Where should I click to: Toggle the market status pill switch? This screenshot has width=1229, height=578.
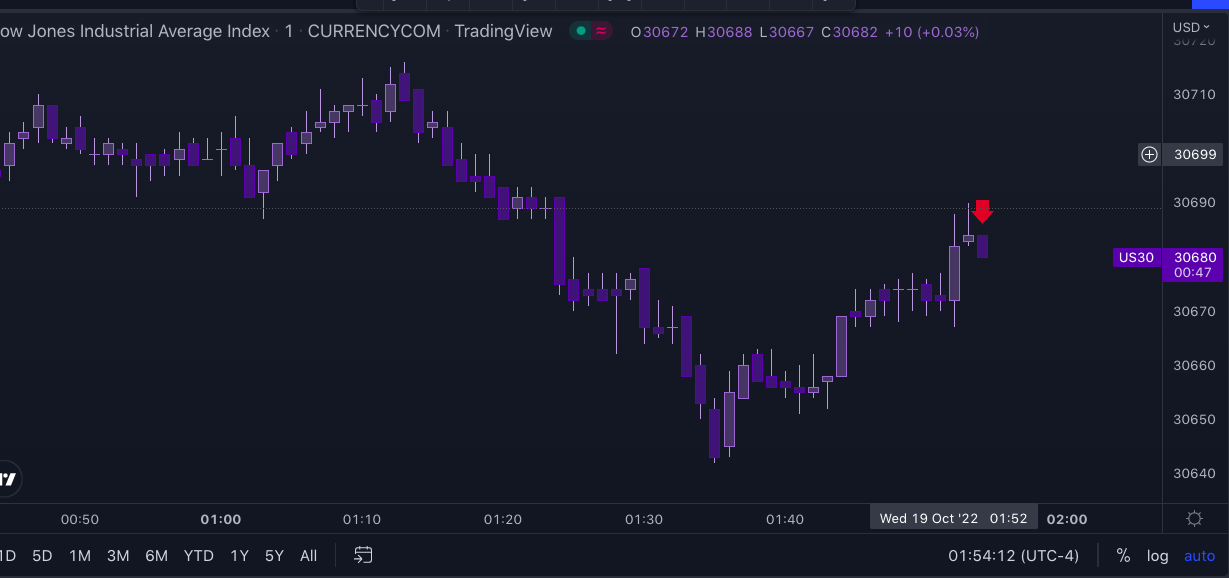[x=589, y=31]
